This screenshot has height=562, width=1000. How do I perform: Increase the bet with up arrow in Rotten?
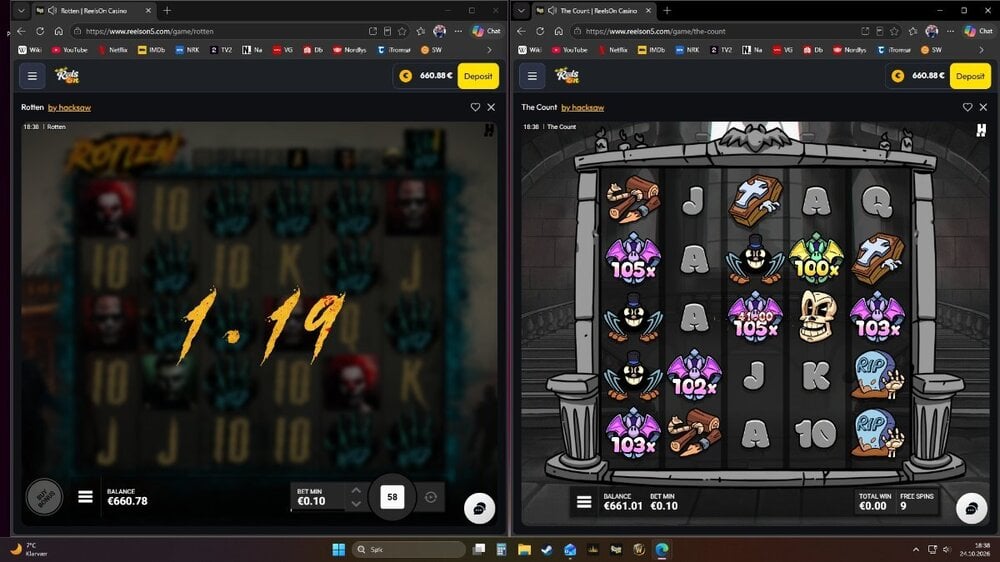(357, 490)
